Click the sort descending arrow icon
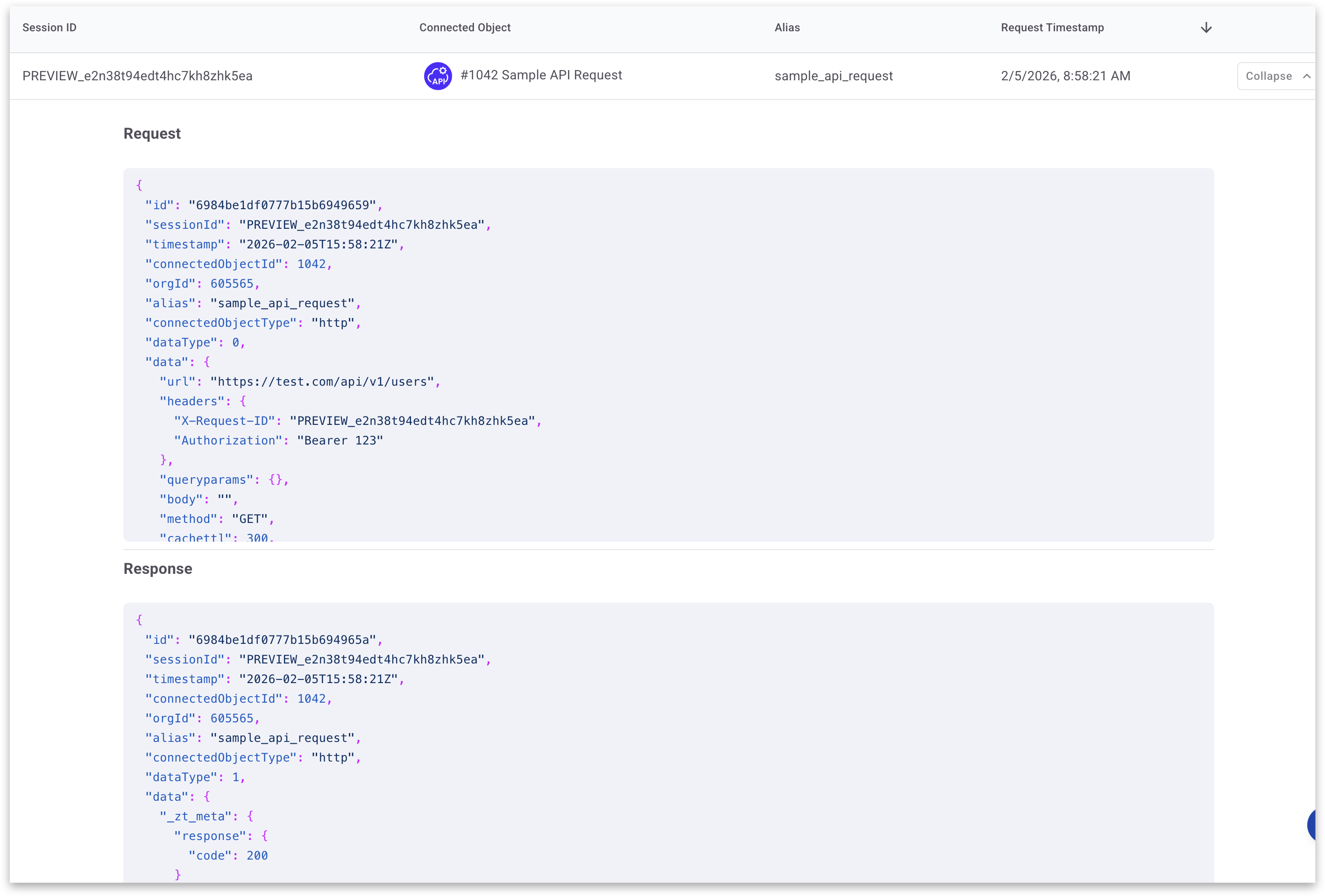The width and height of the screenshot is (1325, 896). tap(1206, 28)
